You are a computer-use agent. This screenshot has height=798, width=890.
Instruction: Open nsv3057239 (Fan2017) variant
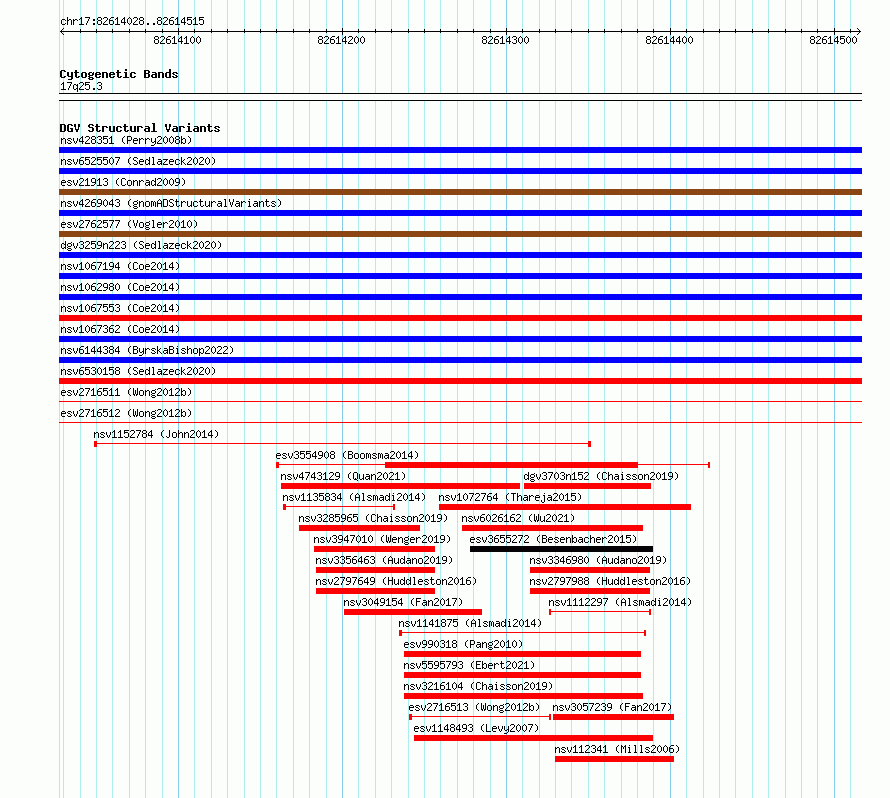pyautogui.click(x=612, y=707)
